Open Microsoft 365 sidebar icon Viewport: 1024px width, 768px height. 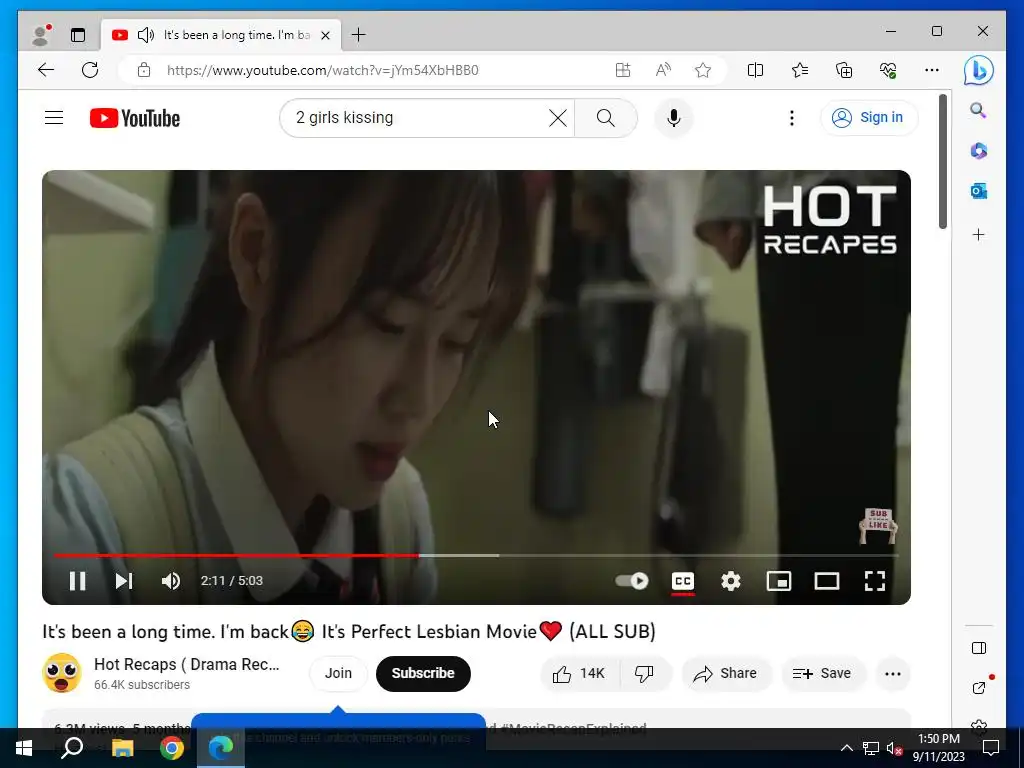point(978,151)
